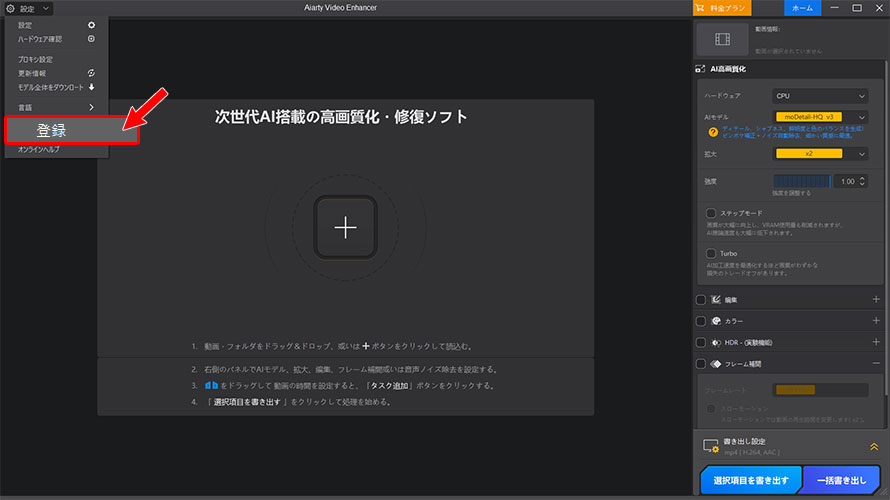Image resolution: width=890 pixels, height=500 pixels.
Task: Click the 書き出し設定 mp4 format text
Action: [x=752, y=452]
